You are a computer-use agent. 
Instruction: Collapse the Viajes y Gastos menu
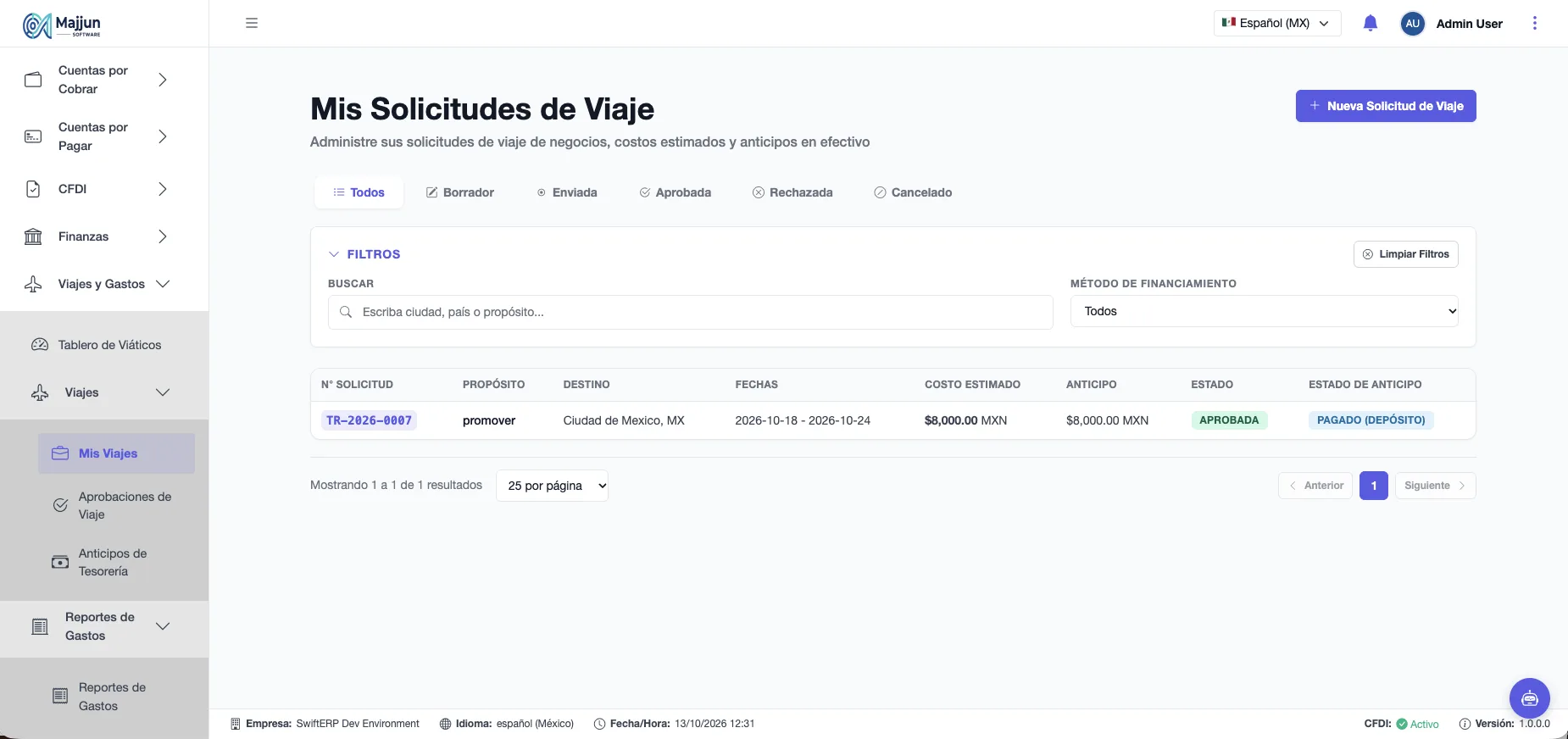(163, 284)
